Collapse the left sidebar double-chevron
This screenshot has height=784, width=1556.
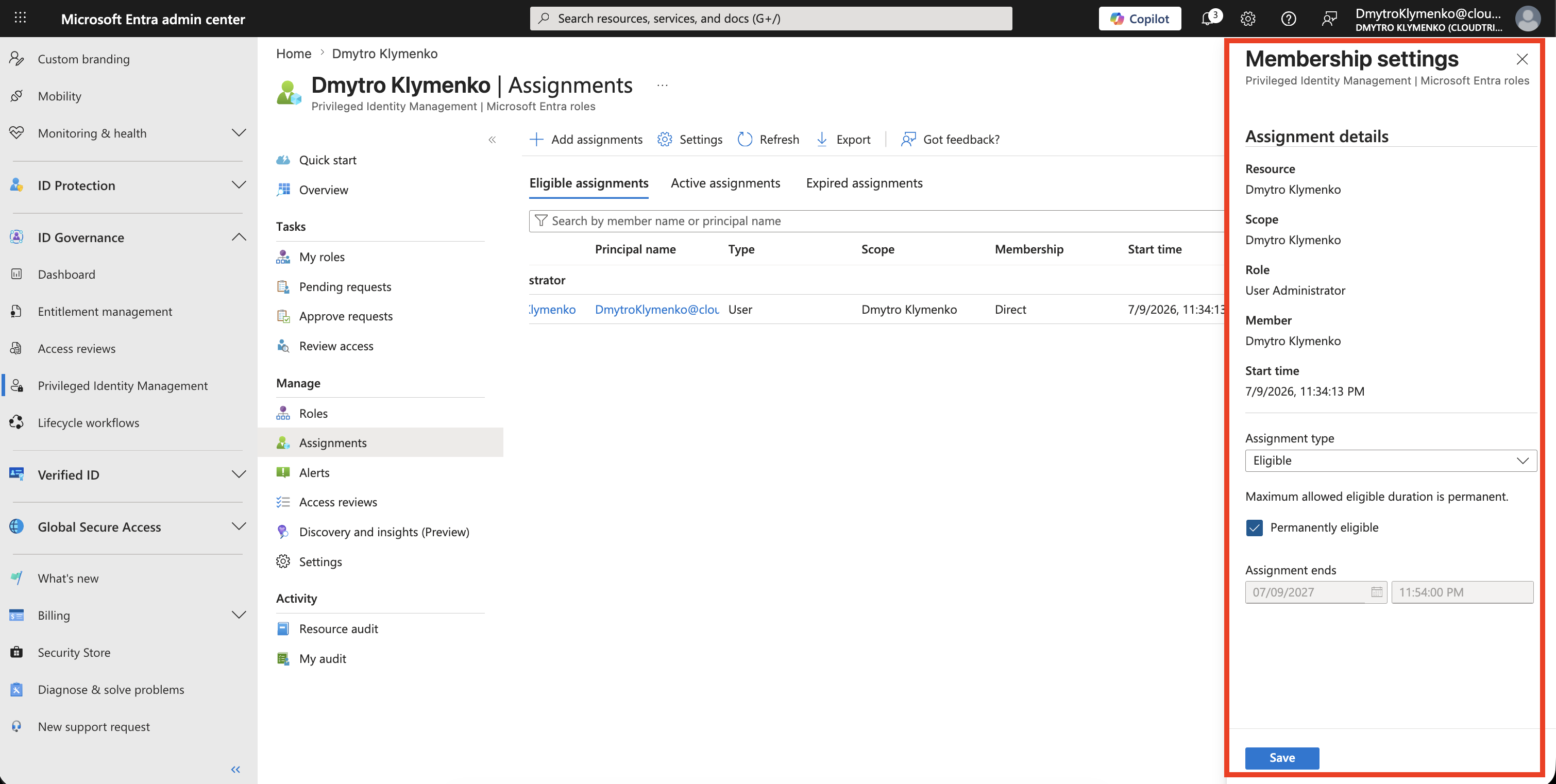235,769
